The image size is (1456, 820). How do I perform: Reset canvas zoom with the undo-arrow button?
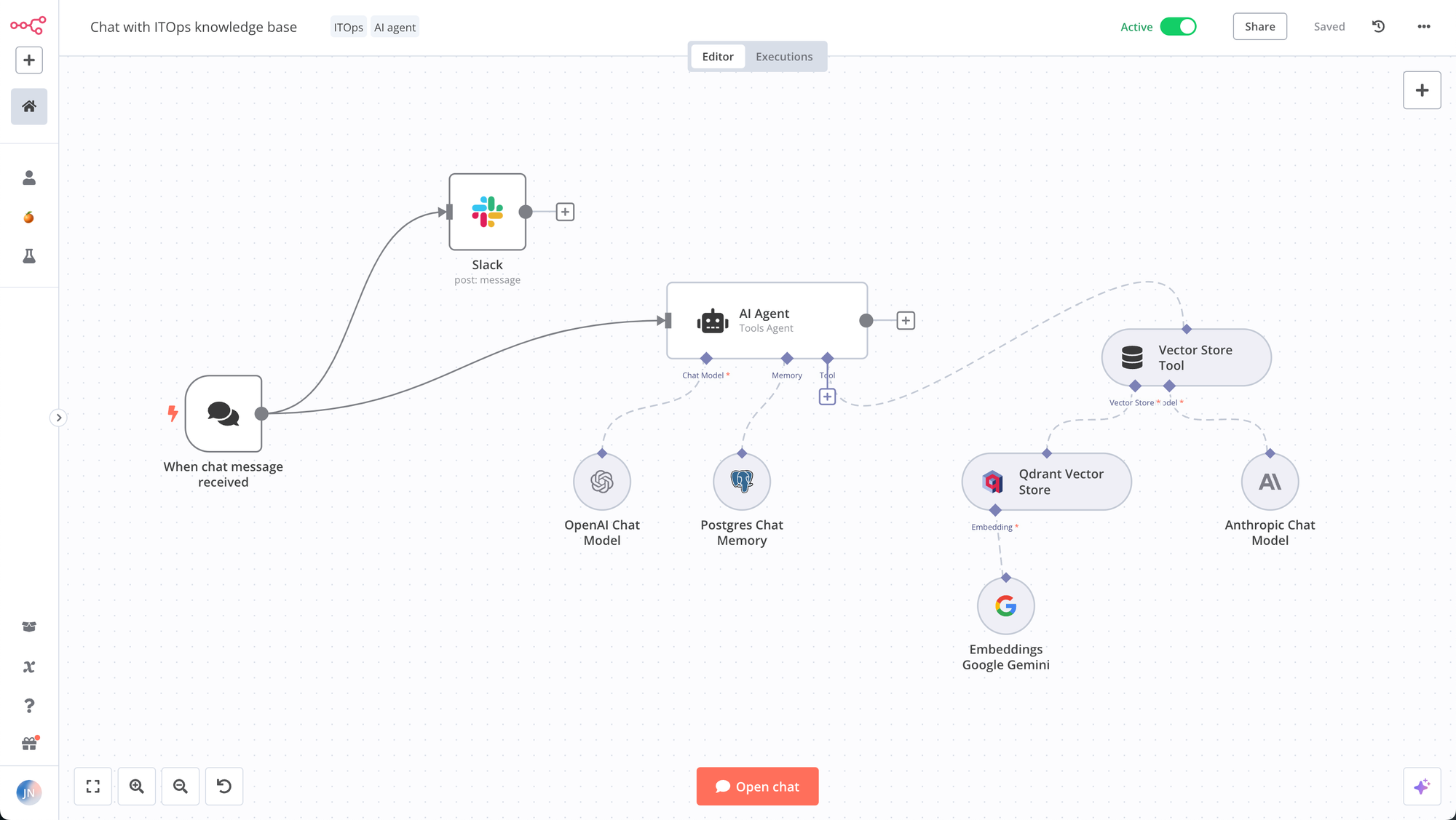[224, 787]
